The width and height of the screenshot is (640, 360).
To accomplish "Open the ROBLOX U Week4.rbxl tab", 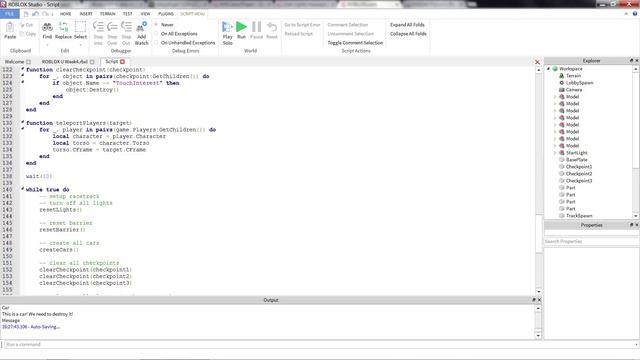I will pyautogui.click(x=64, y=62).
